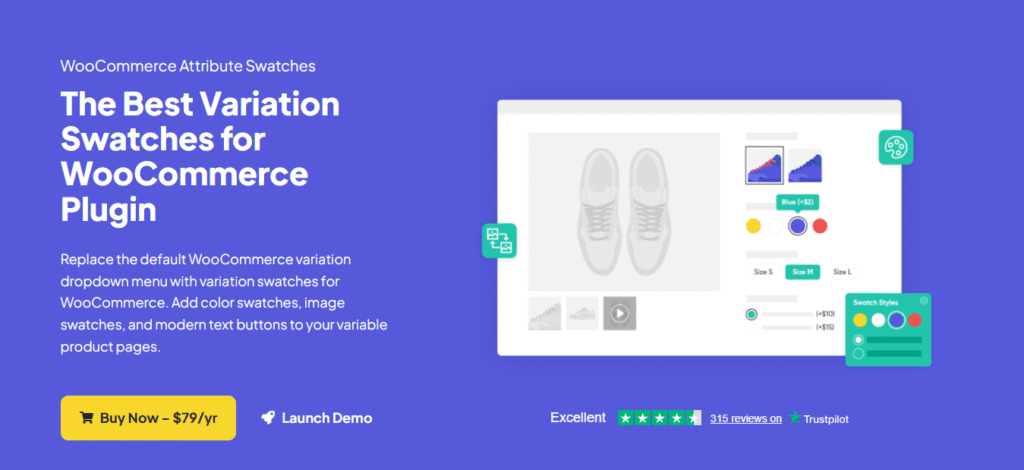The height and width of the screenshot is (470, 1024).
Task: Select the (+$10) radio option
Action: coord(751,314)
